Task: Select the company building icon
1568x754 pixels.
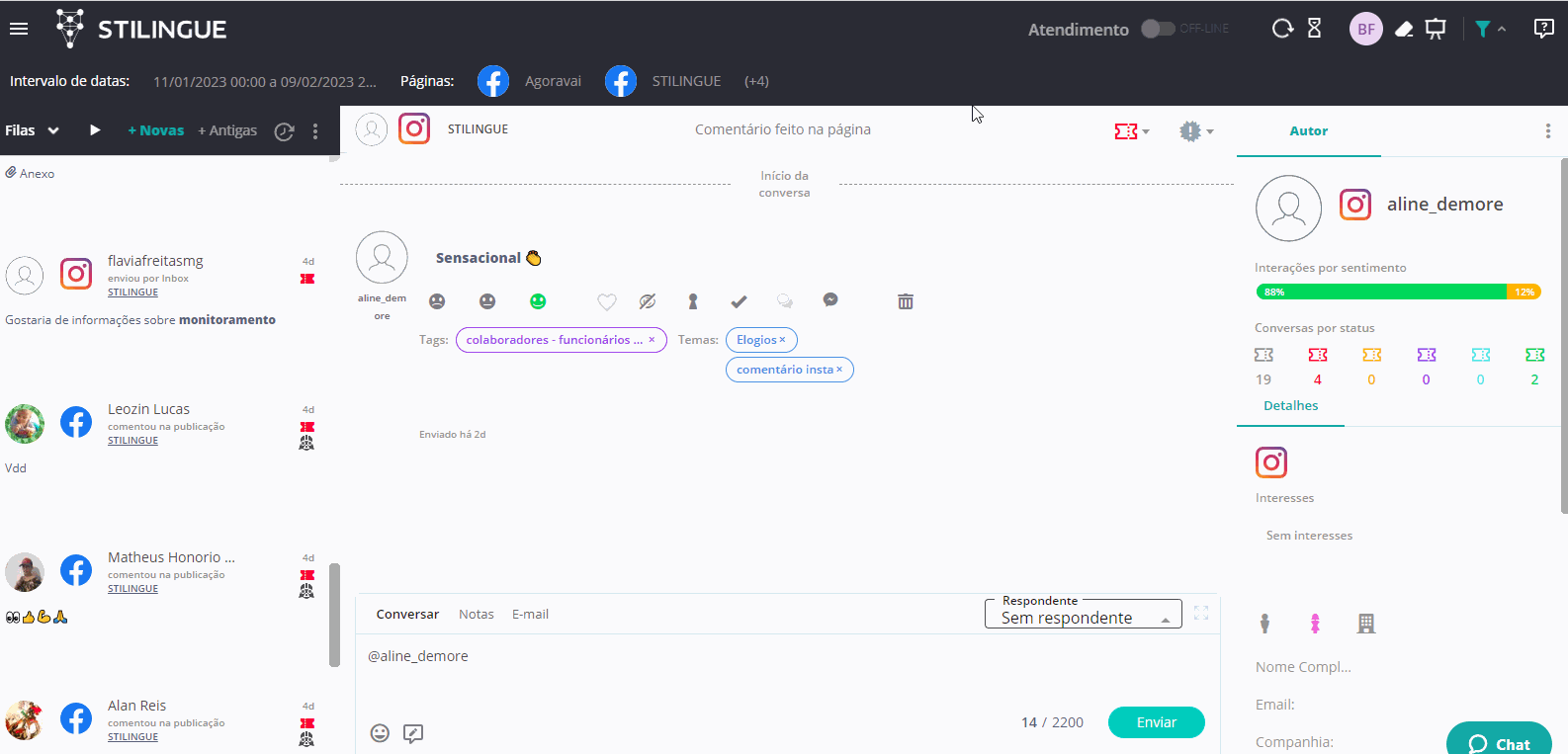Action: [x=1366, y=623]
